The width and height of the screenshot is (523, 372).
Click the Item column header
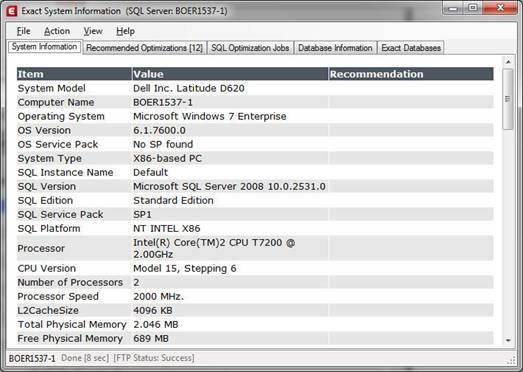pyautogui.click(x=74, y=74)
